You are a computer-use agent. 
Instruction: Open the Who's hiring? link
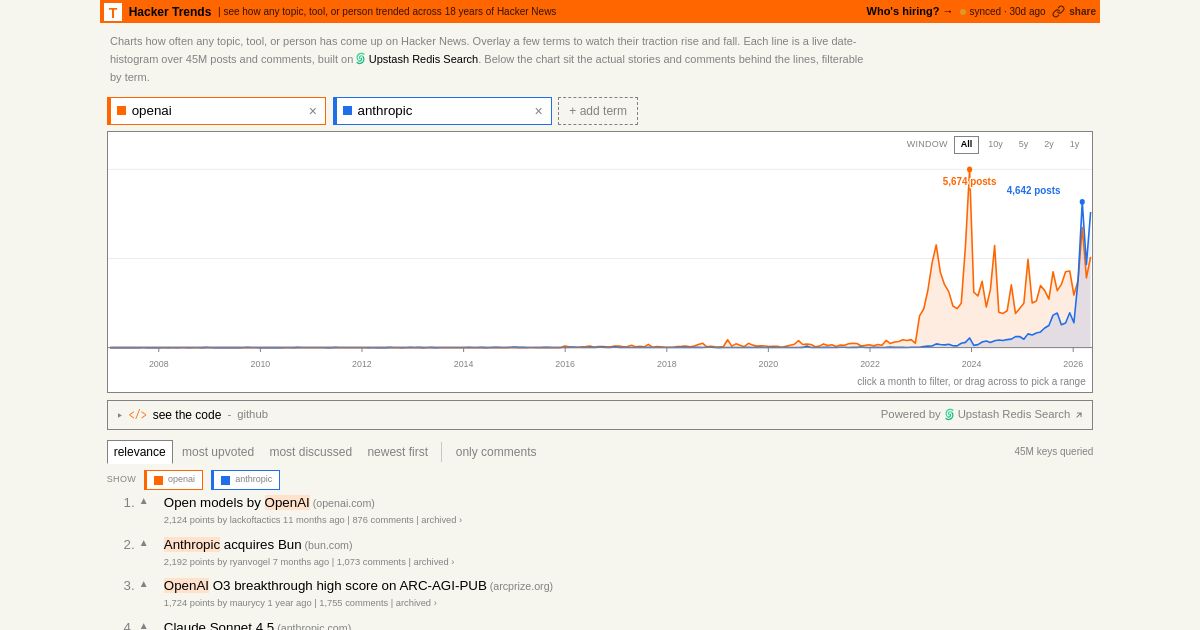point(910,12)
